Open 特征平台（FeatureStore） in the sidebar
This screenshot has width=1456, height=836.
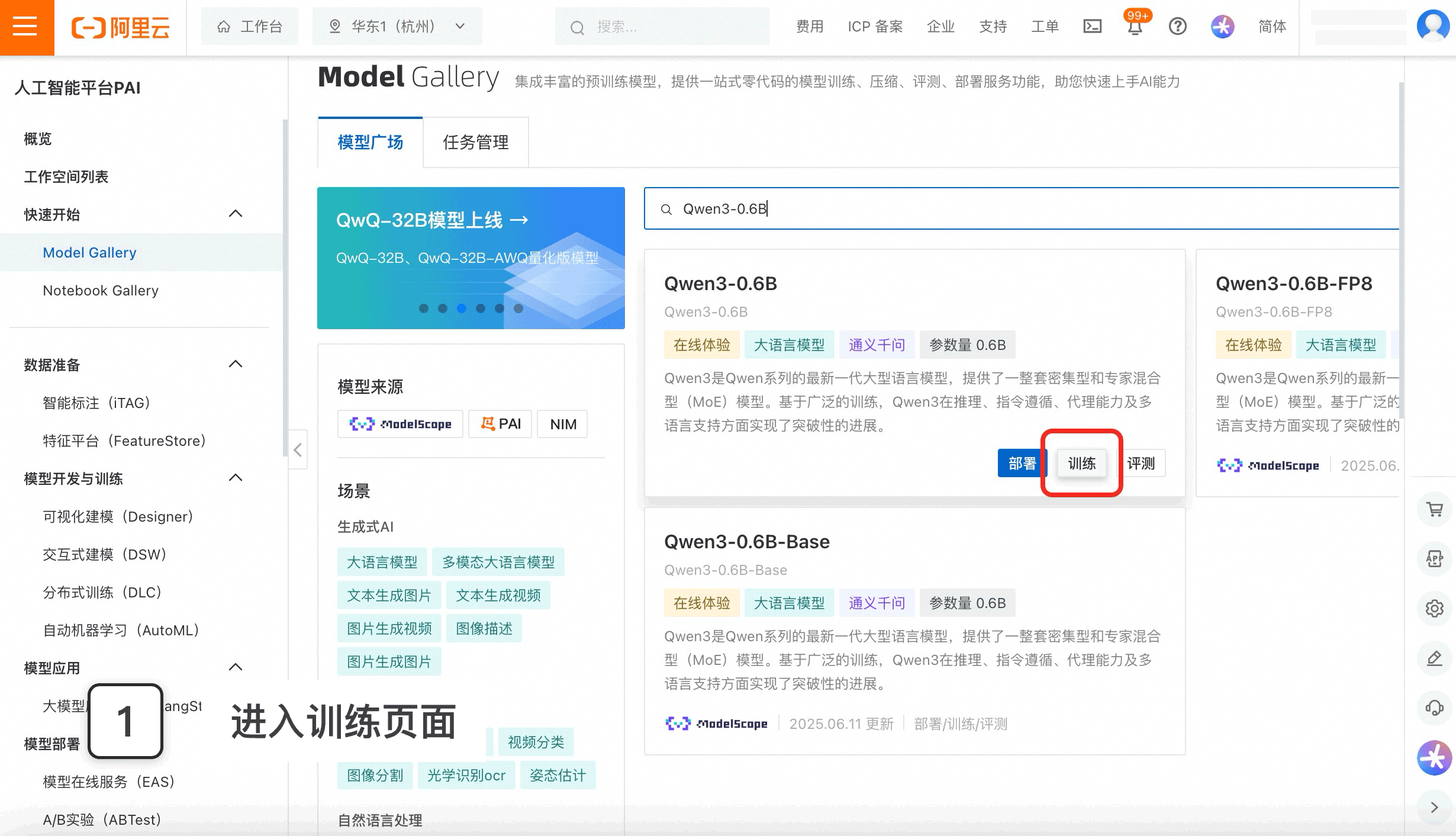[125, 440]
